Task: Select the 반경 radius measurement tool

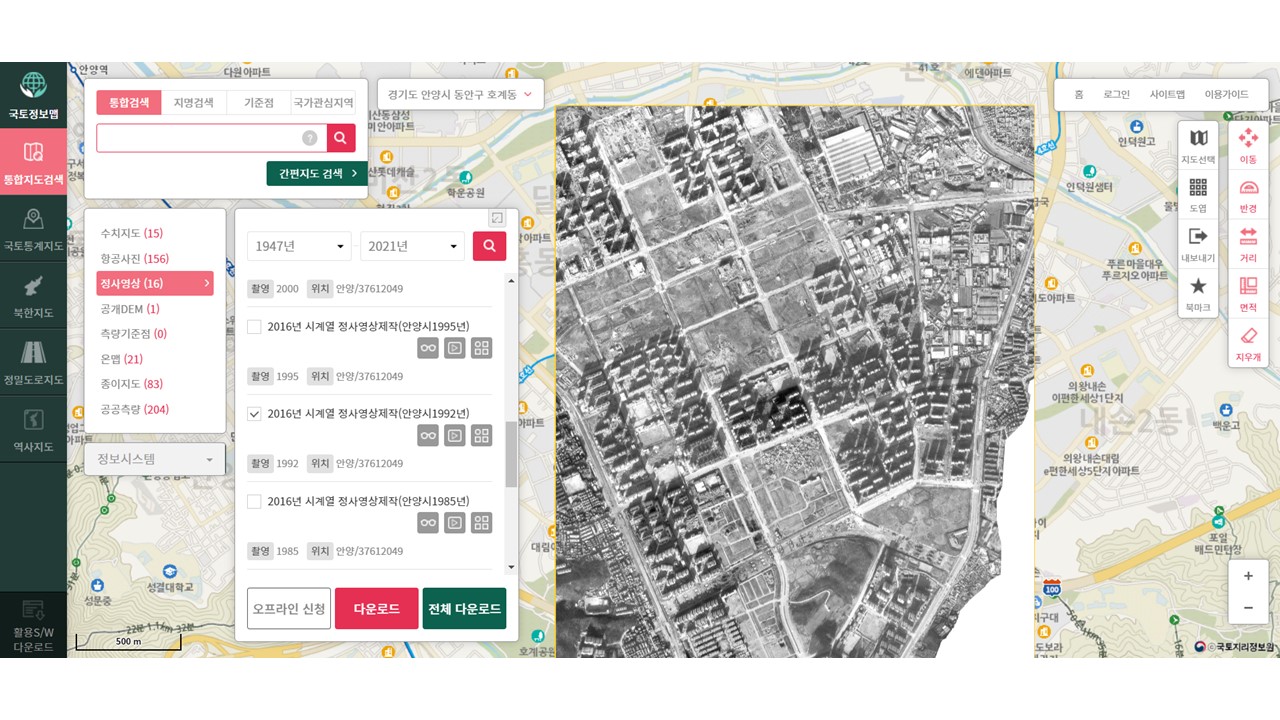Action: click(x=1248, y=194)
